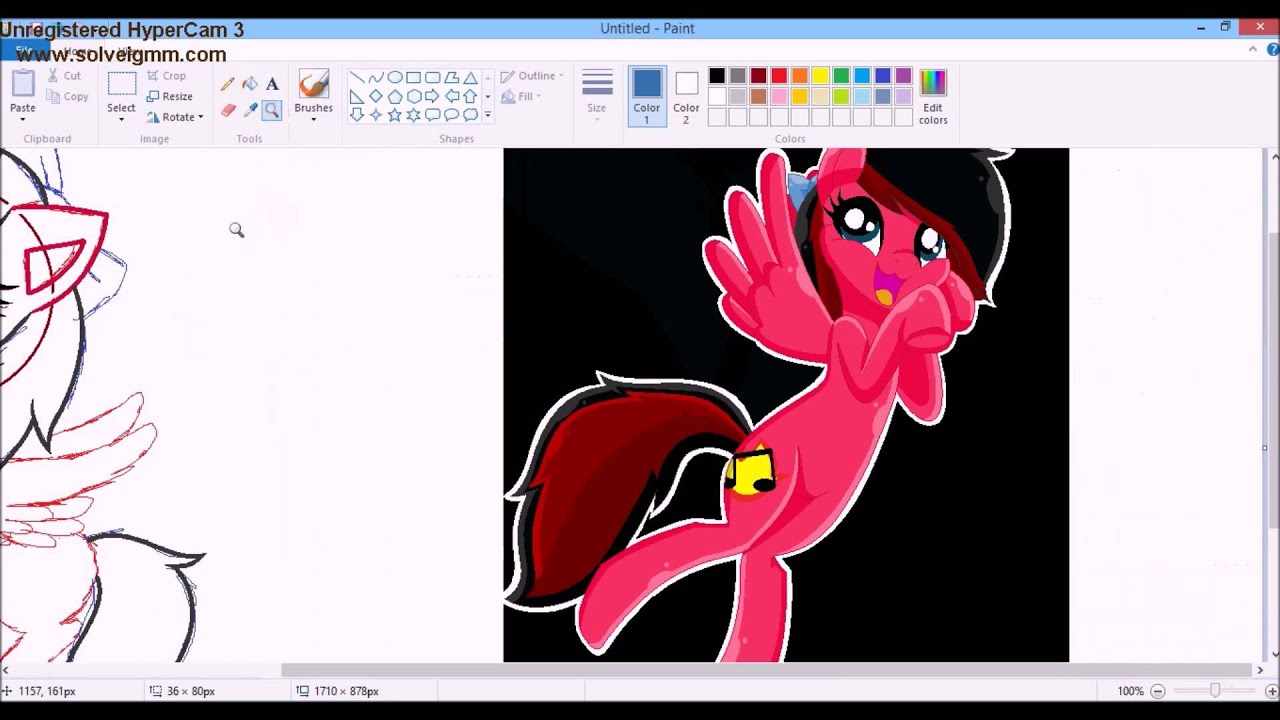
Task: Expand the Shapes gallery more arrow
Action: coord(488,115)
